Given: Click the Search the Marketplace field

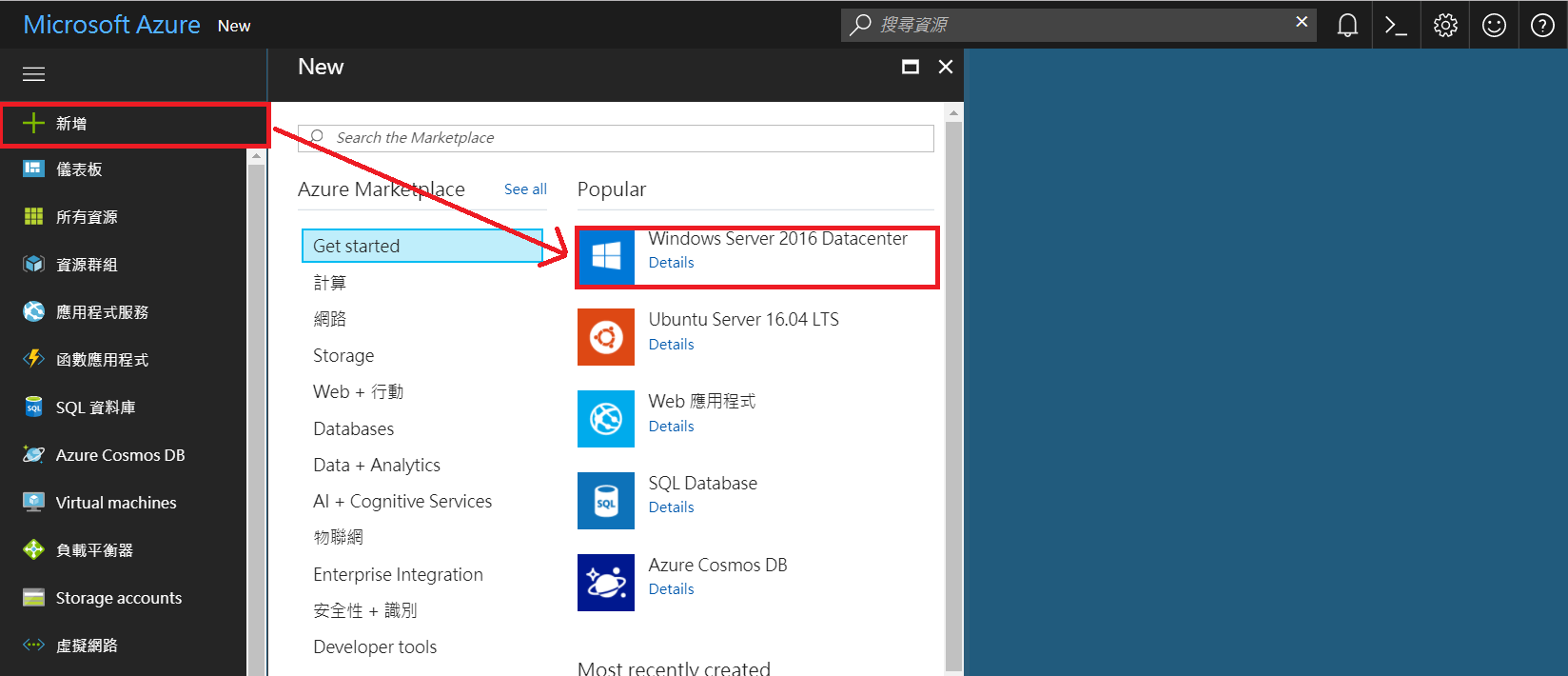Looking at the screenshot, I should (616, 138).
